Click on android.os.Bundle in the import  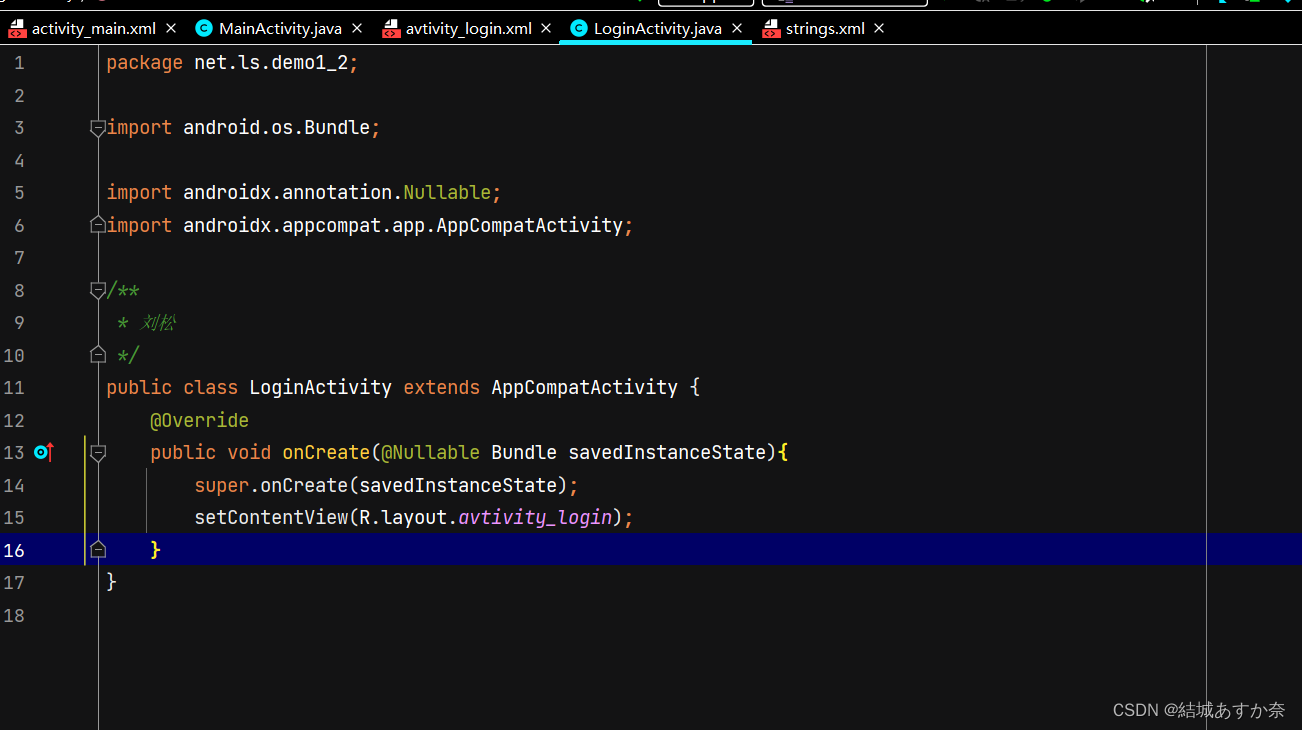point(277,127)
